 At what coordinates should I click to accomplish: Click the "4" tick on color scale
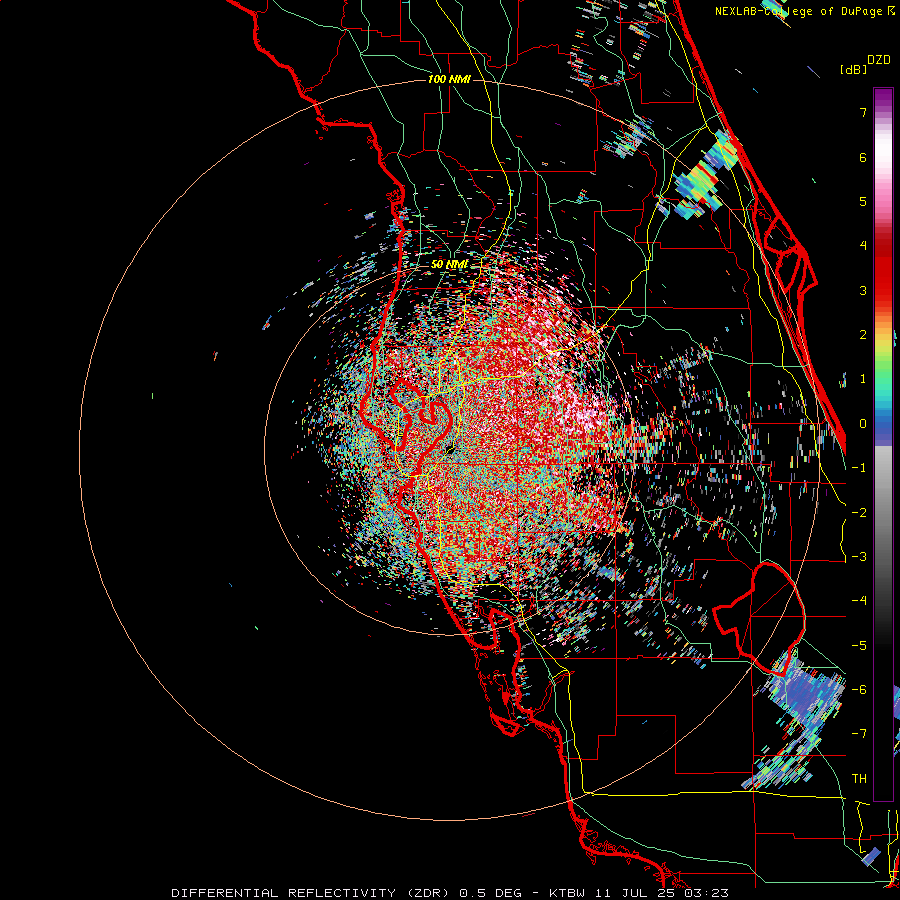pos(863,246)
